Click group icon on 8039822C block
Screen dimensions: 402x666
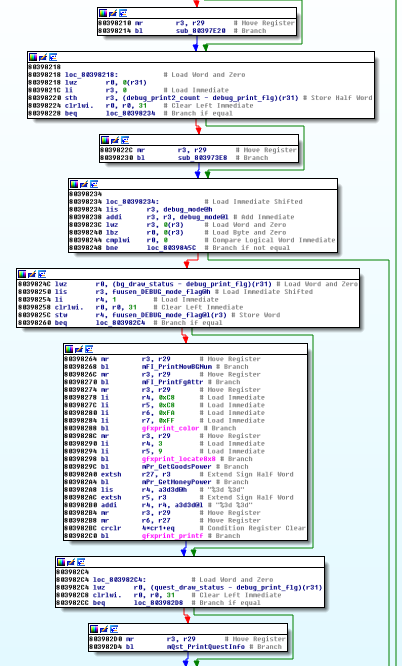tap(125, 140)
